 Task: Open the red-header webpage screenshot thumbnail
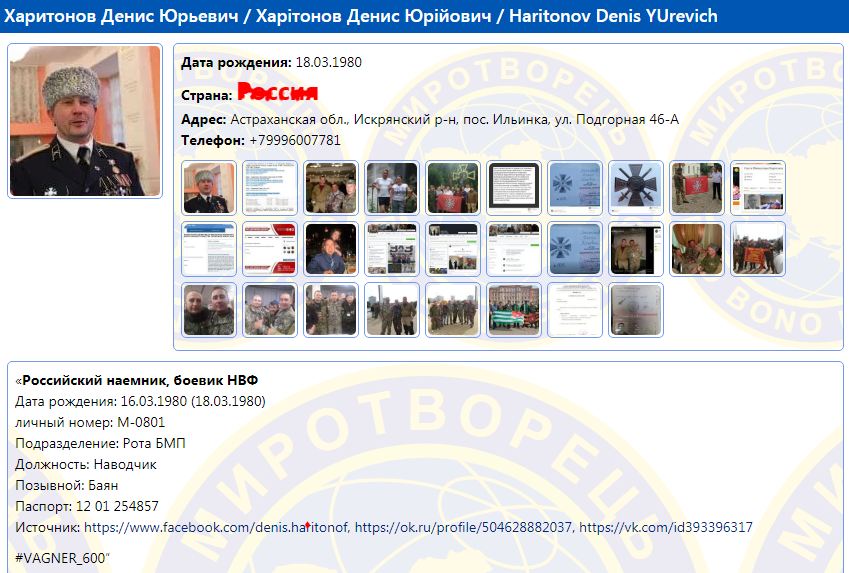point(270,249)
